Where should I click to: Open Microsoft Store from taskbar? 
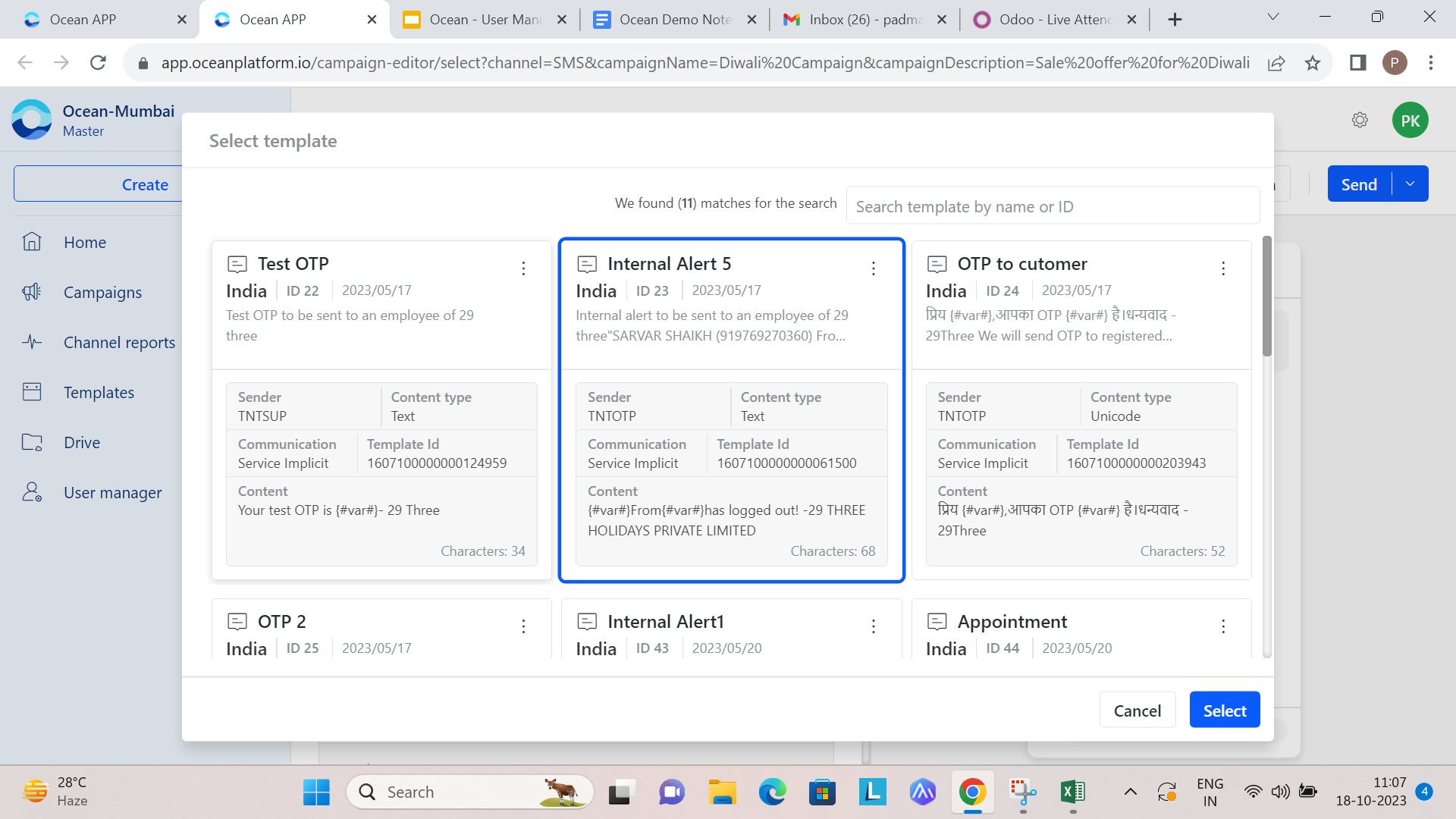pyautogui.click(x=823, y=792)
